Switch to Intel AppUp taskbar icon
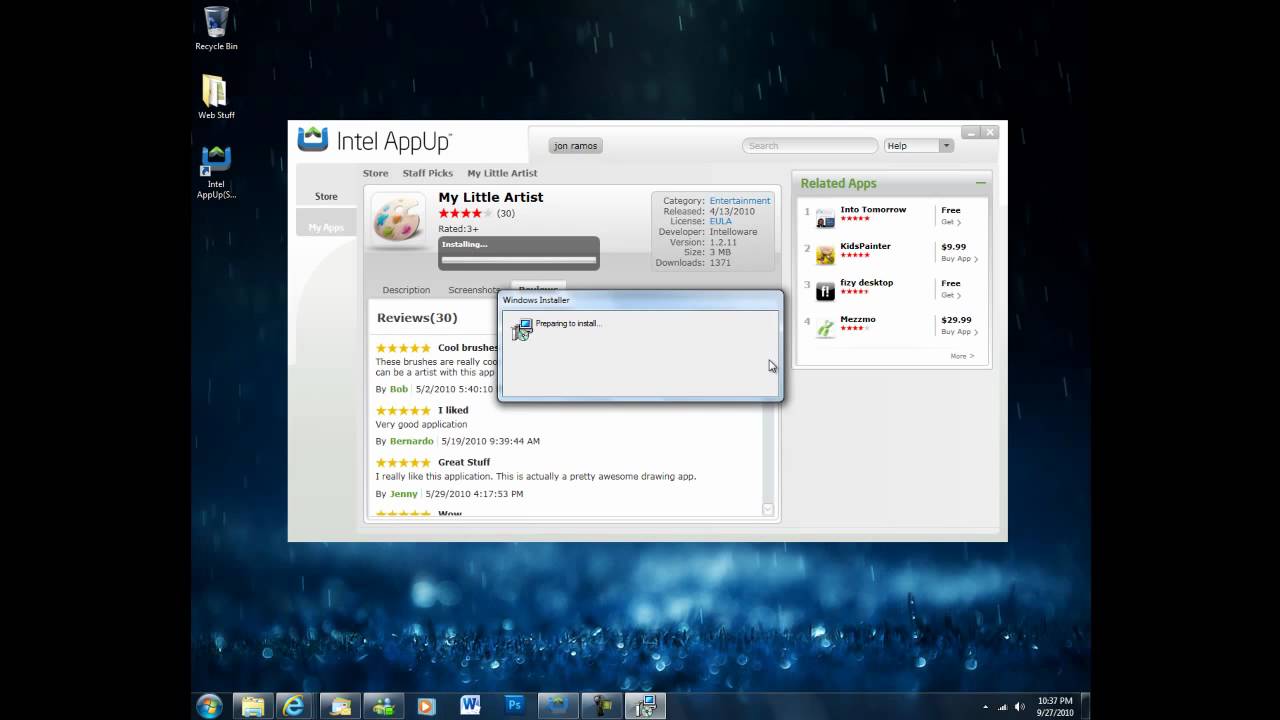 click(558, 705)
